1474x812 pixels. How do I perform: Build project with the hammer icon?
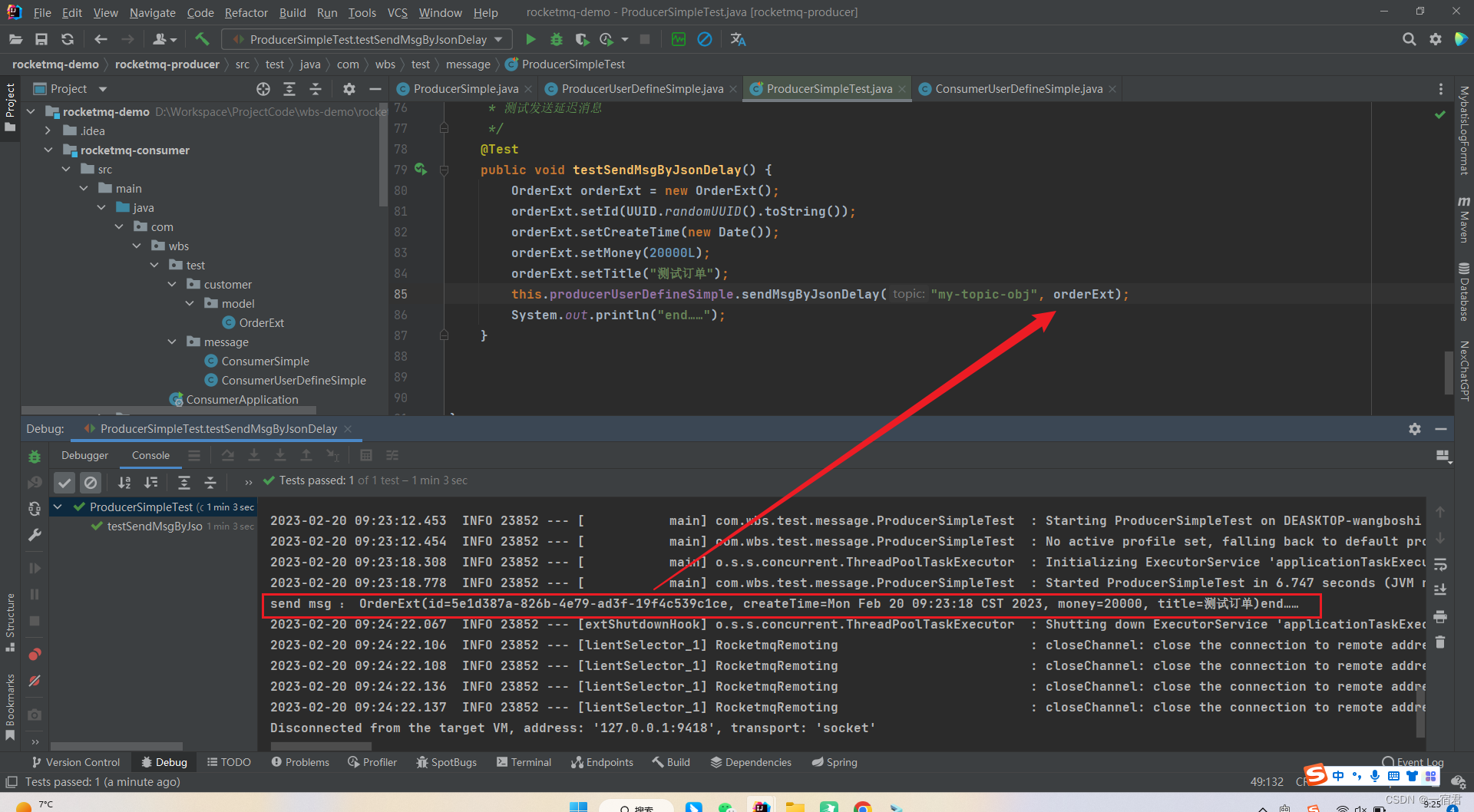pyautogui.click(x=202, y=39)
